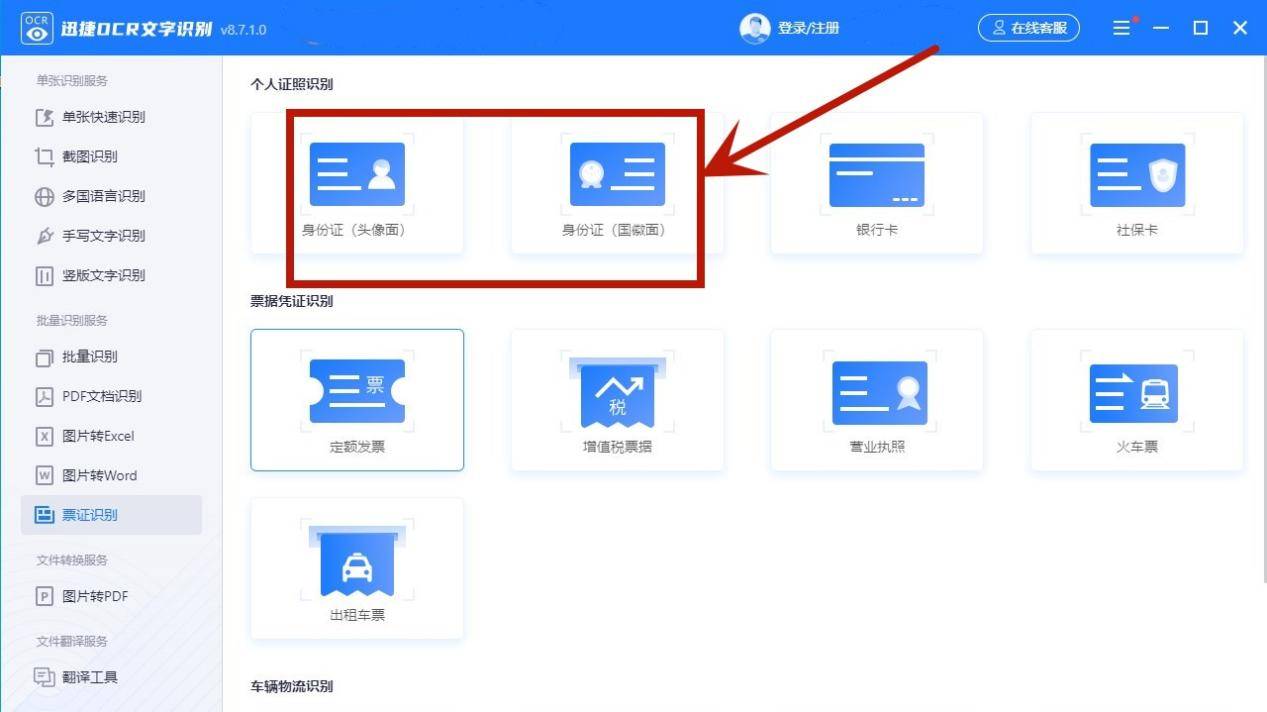Open the fixed-amount invoice (定额发票) recognition
Image resolution: width=1267 pixels, height=712 pixels.
357,392
